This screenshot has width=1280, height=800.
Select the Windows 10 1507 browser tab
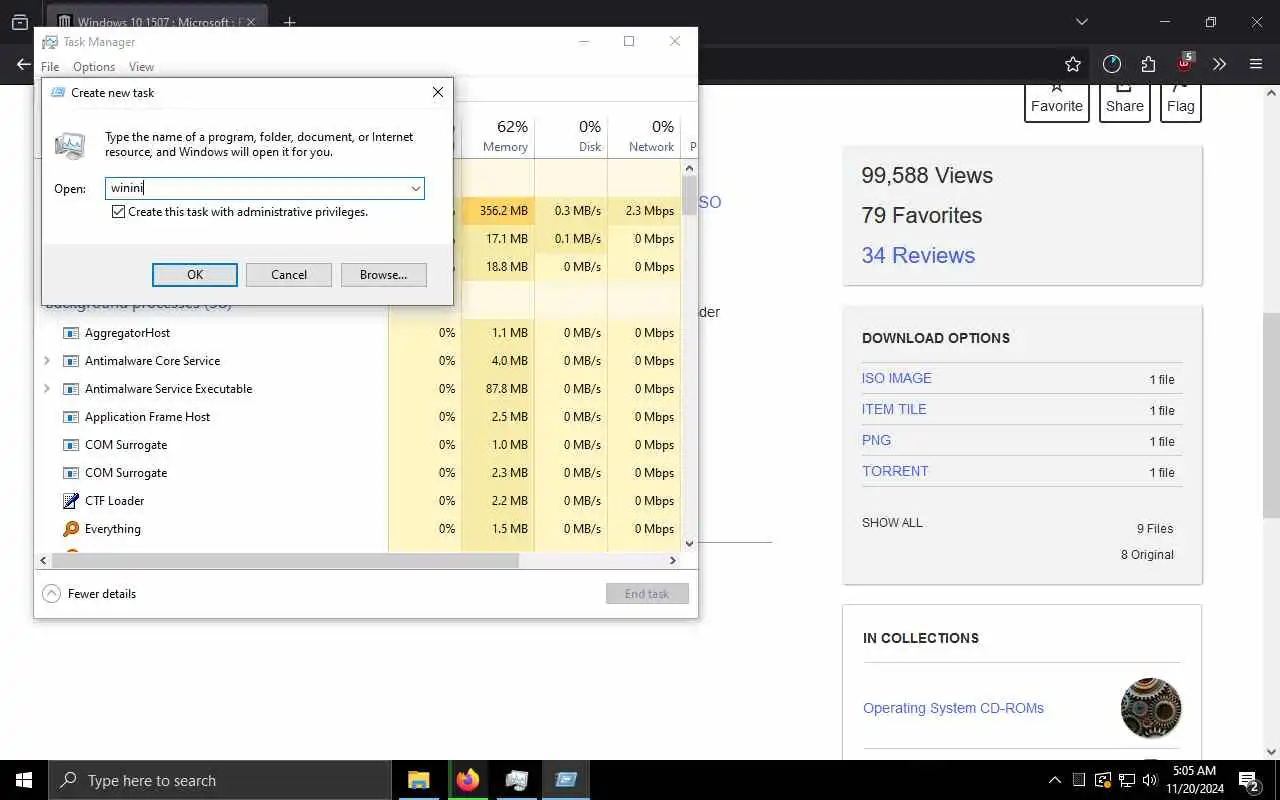point(157,22)
